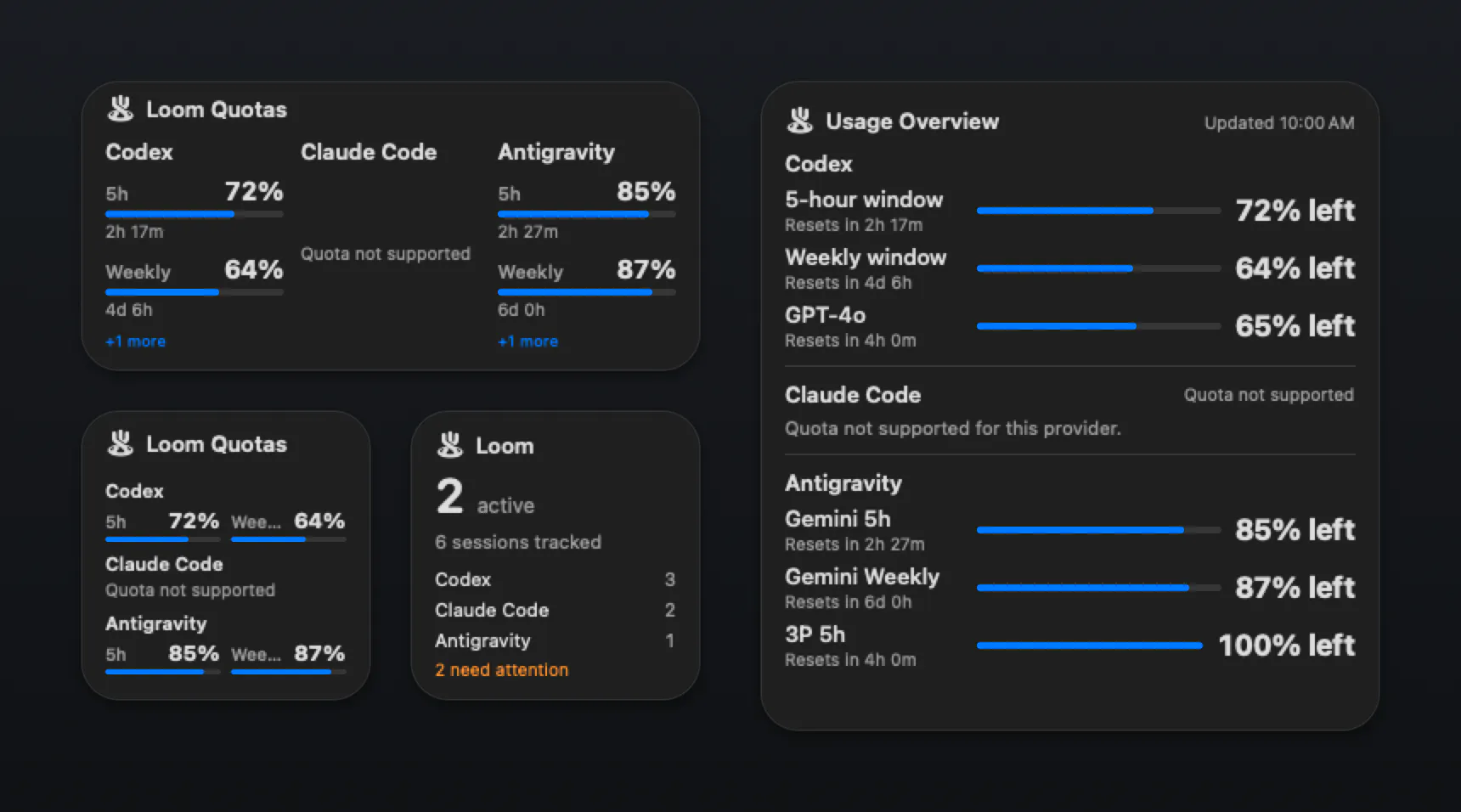Select the Claude Code row showing 2 sessions
This screenshot has height=812, width=1461.
point(556,610)
